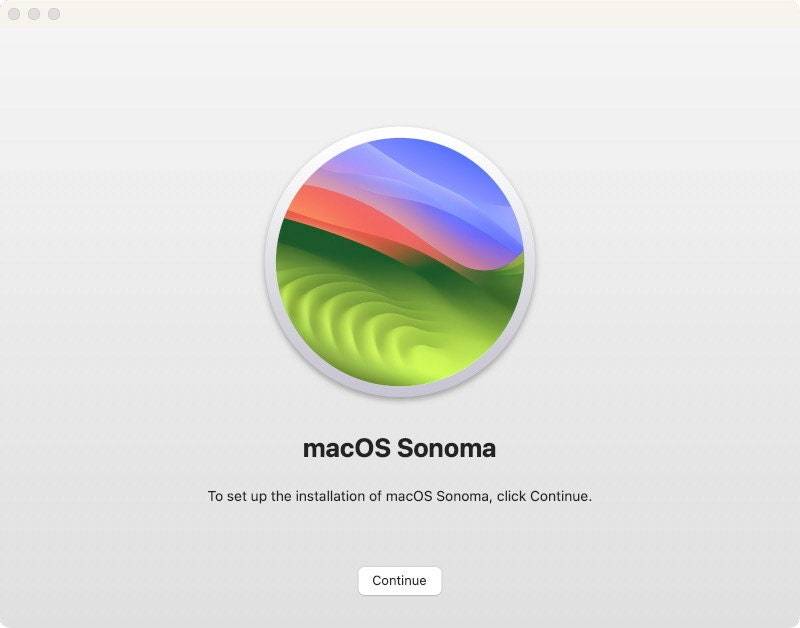Click the word macOS in bold heading
Image resolution: width=800 pixels, height=628 pixels.
tap(347, 448)
